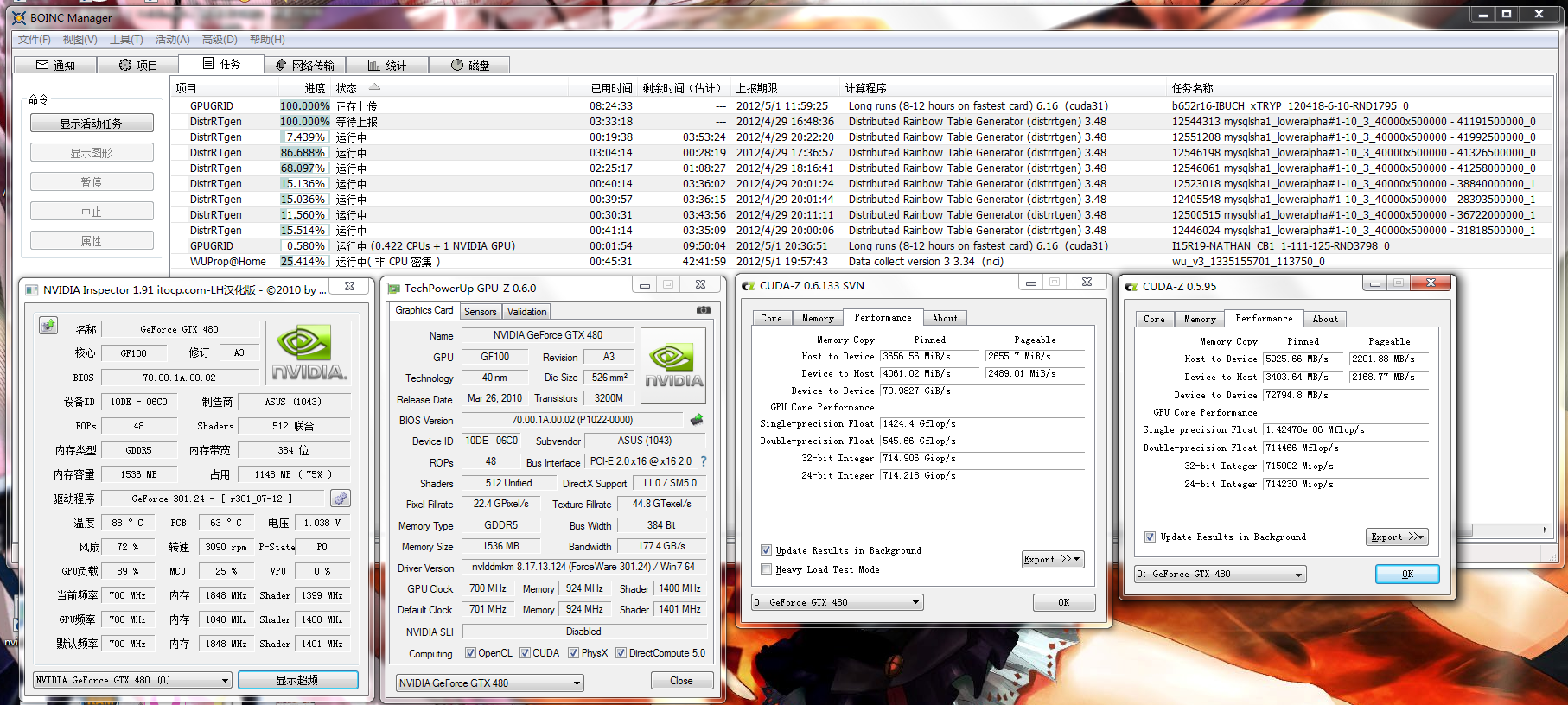Click the GPU-Z title bar icon

(x=394, y=289)
